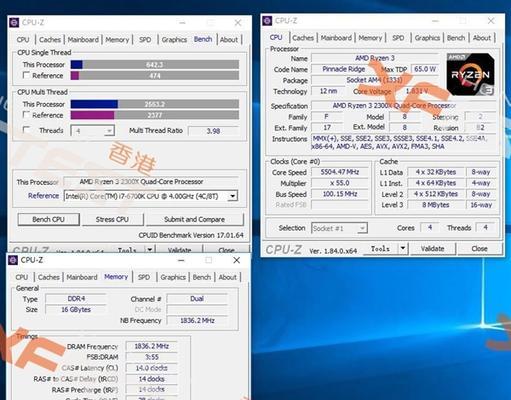511x400 pixels.
Task: Open Caches tab in Bench window
Action: point(50,40)
